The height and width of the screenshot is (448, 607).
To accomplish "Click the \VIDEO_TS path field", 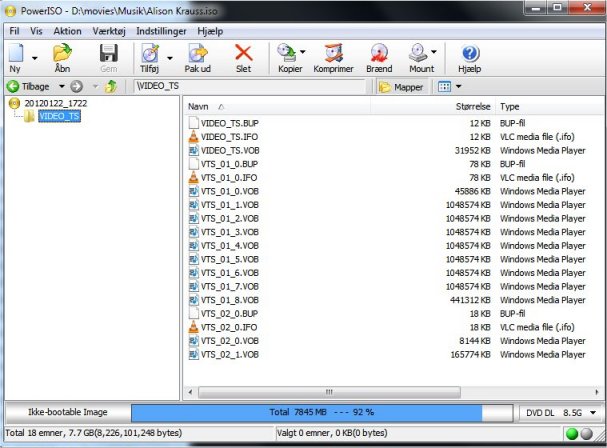I will (249, 86).
